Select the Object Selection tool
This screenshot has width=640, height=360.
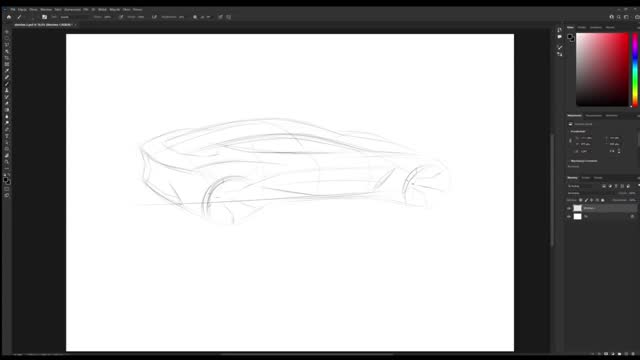7,51
